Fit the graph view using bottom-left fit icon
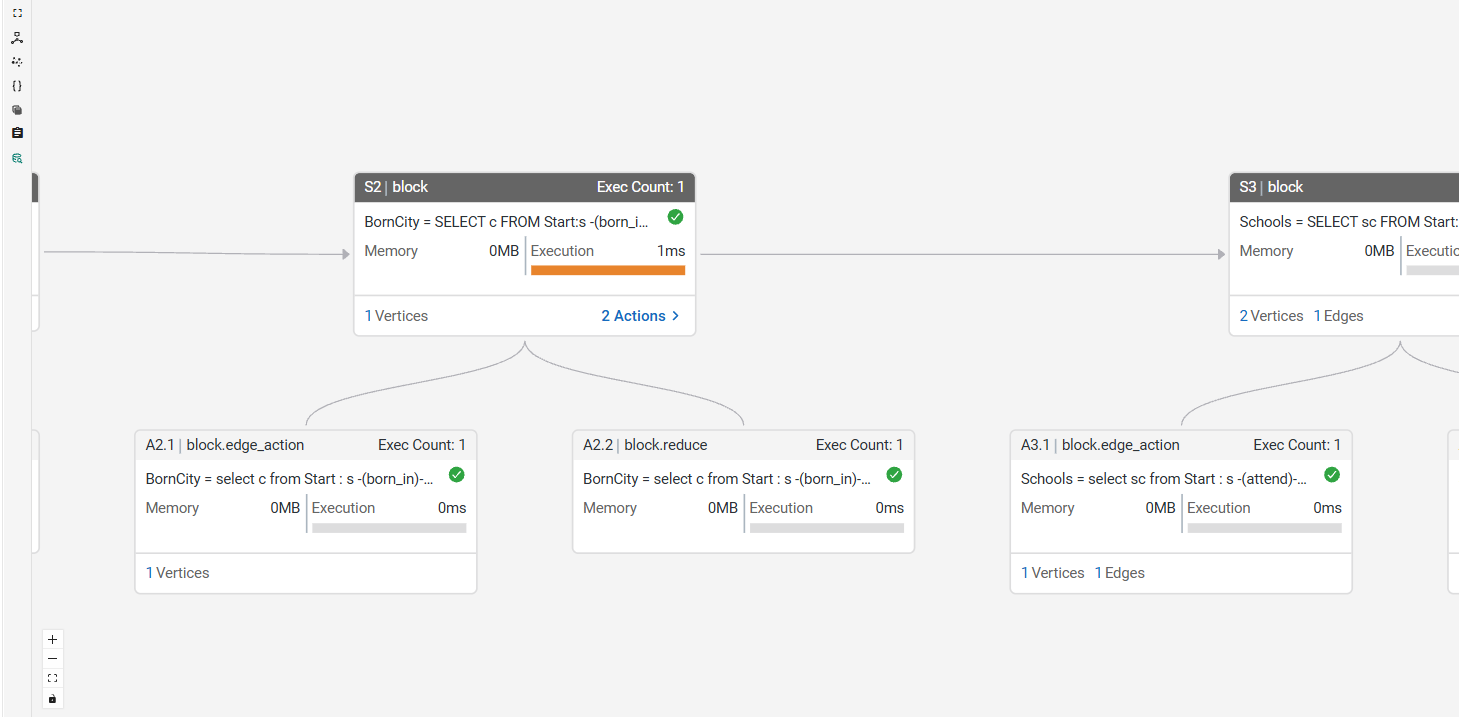1459x717 pixels. coord(53,678)
